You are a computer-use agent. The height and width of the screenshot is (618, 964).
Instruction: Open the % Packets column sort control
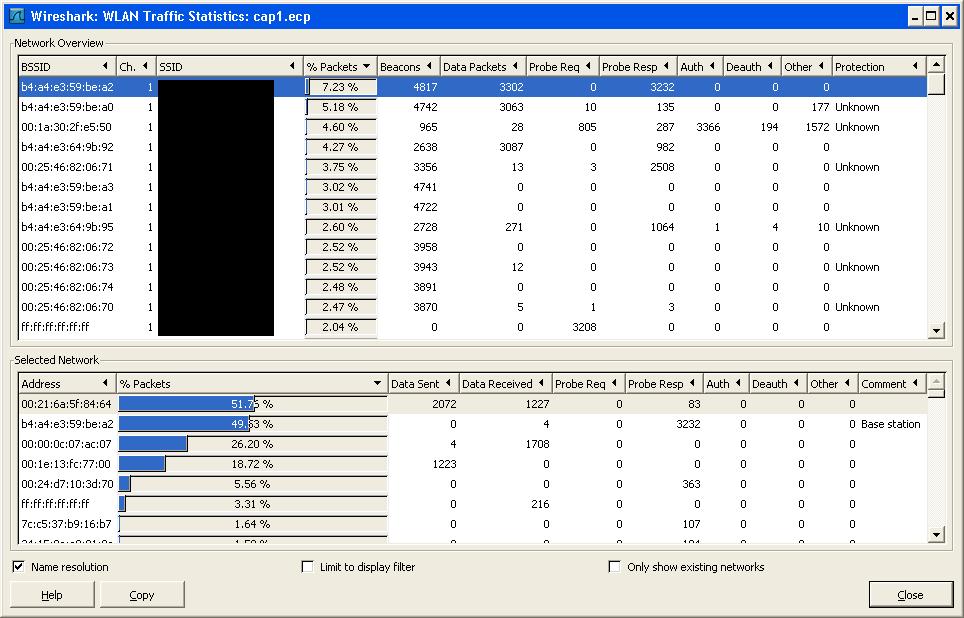[x=364, y=66]
